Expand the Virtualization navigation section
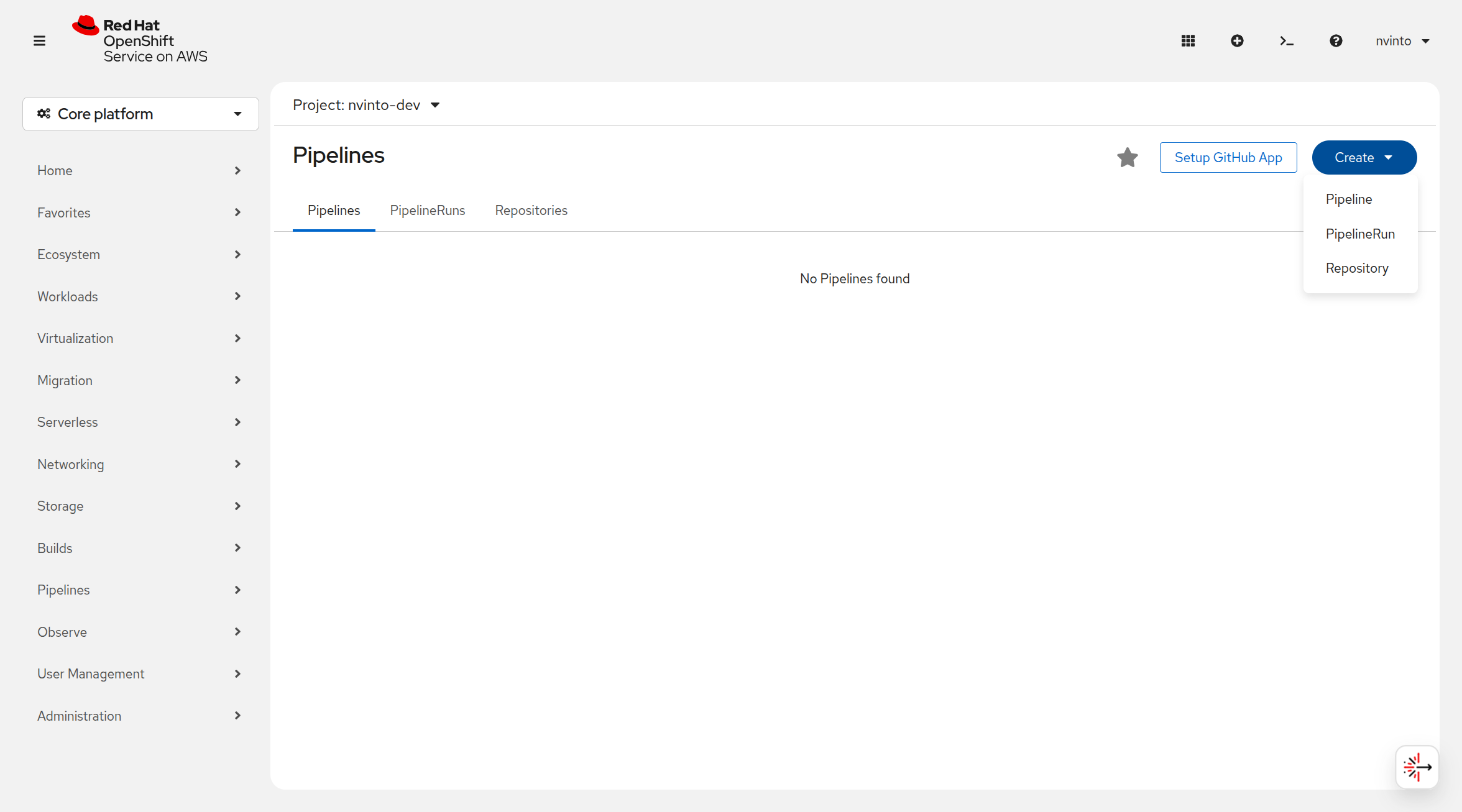The height and width of the screenshot is (812, 1462). 139,338
